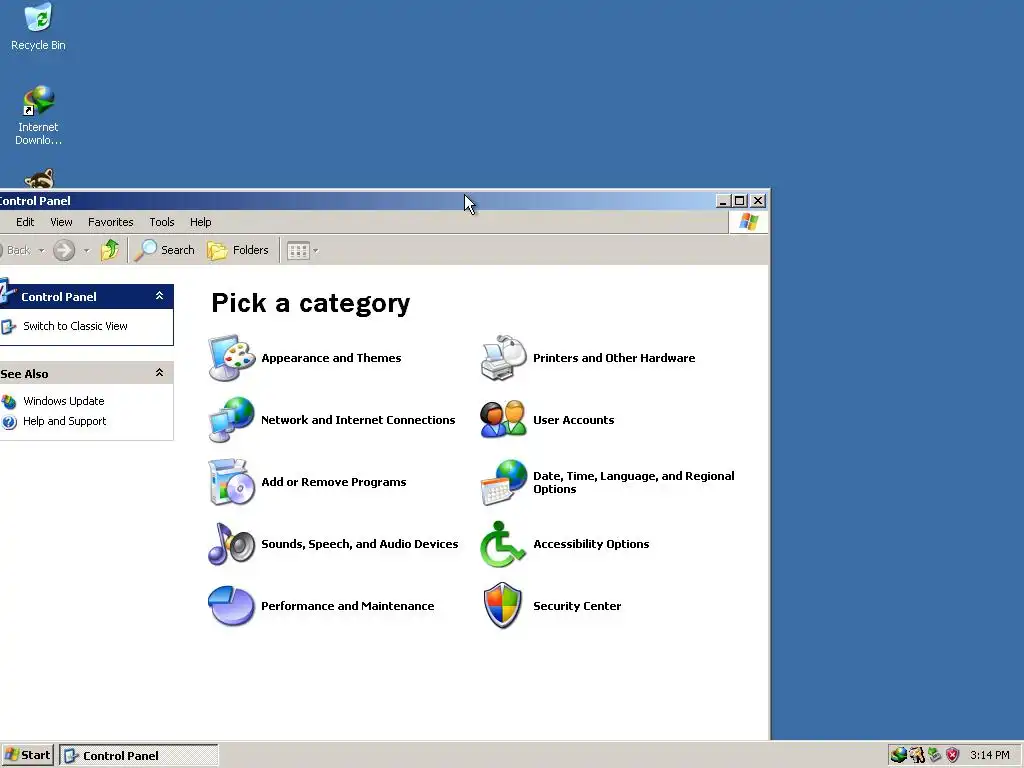
Task: Open Security Center shield icon
Action: (503, 606)
